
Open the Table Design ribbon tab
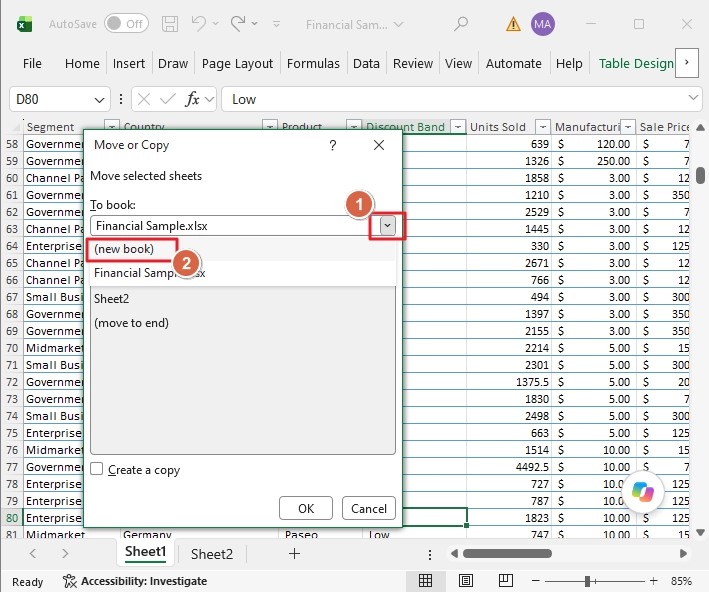coord(636,63)
